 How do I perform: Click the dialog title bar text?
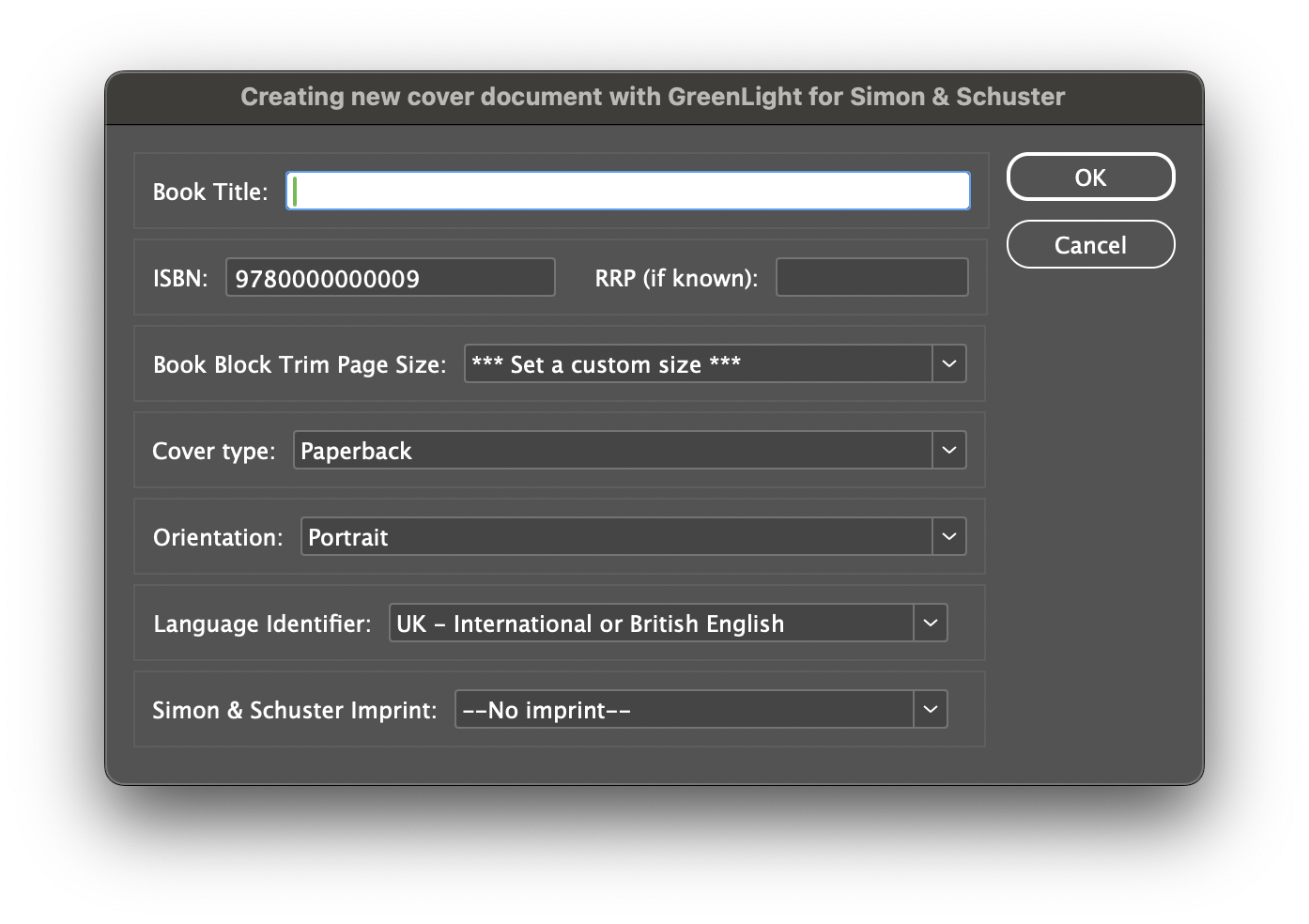653,97
